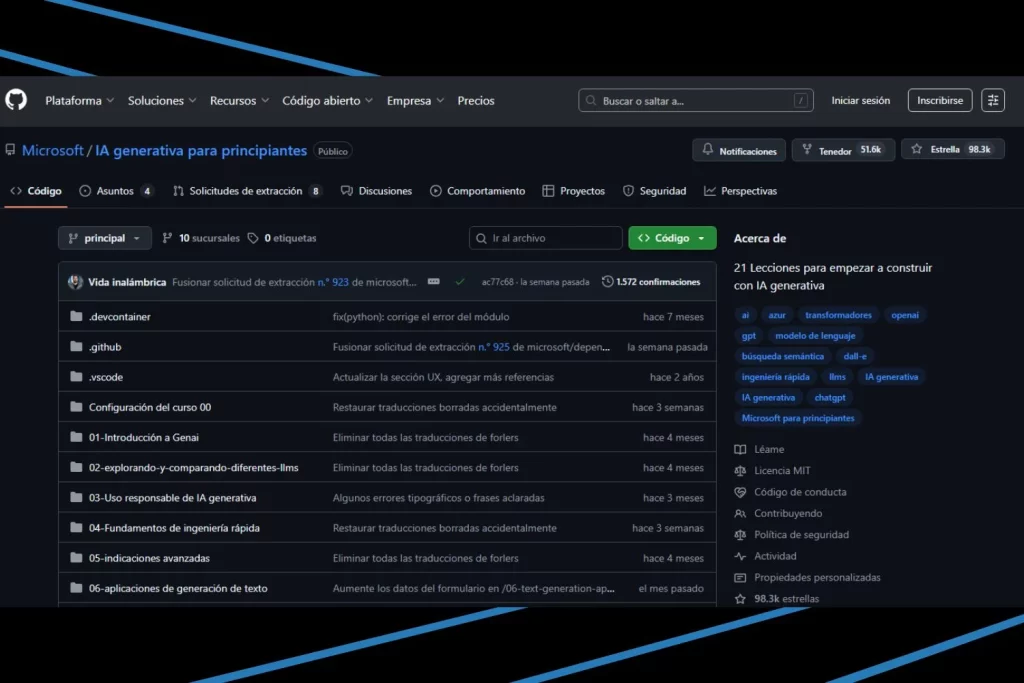
Task: Click the Notificaciones bell button
Action: tap(739, 150)
